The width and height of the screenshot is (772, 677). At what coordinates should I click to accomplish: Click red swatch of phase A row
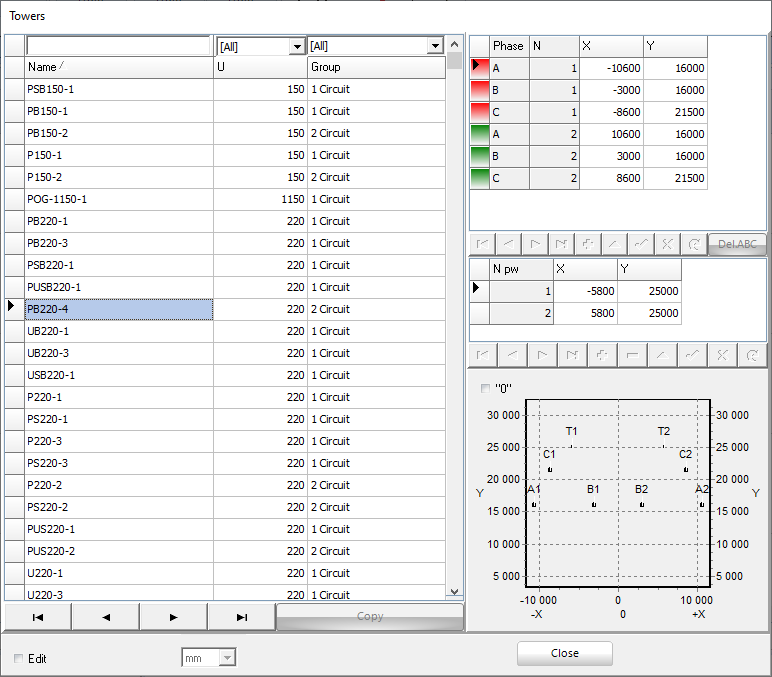tap(480, 68)
